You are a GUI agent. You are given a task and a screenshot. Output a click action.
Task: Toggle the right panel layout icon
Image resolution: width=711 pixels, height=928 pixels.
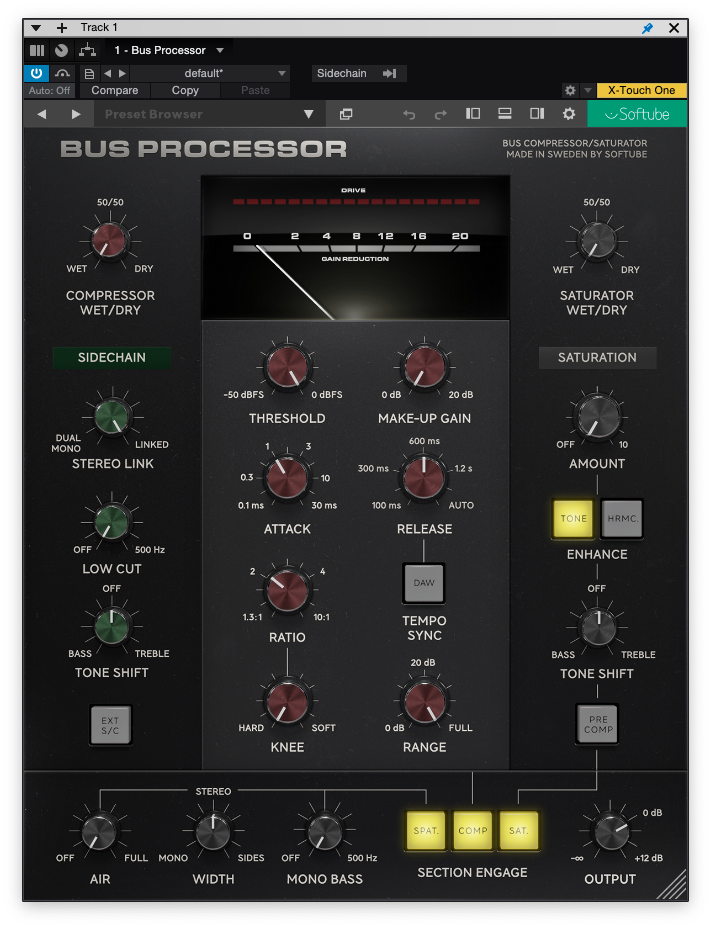pos(537,114)
